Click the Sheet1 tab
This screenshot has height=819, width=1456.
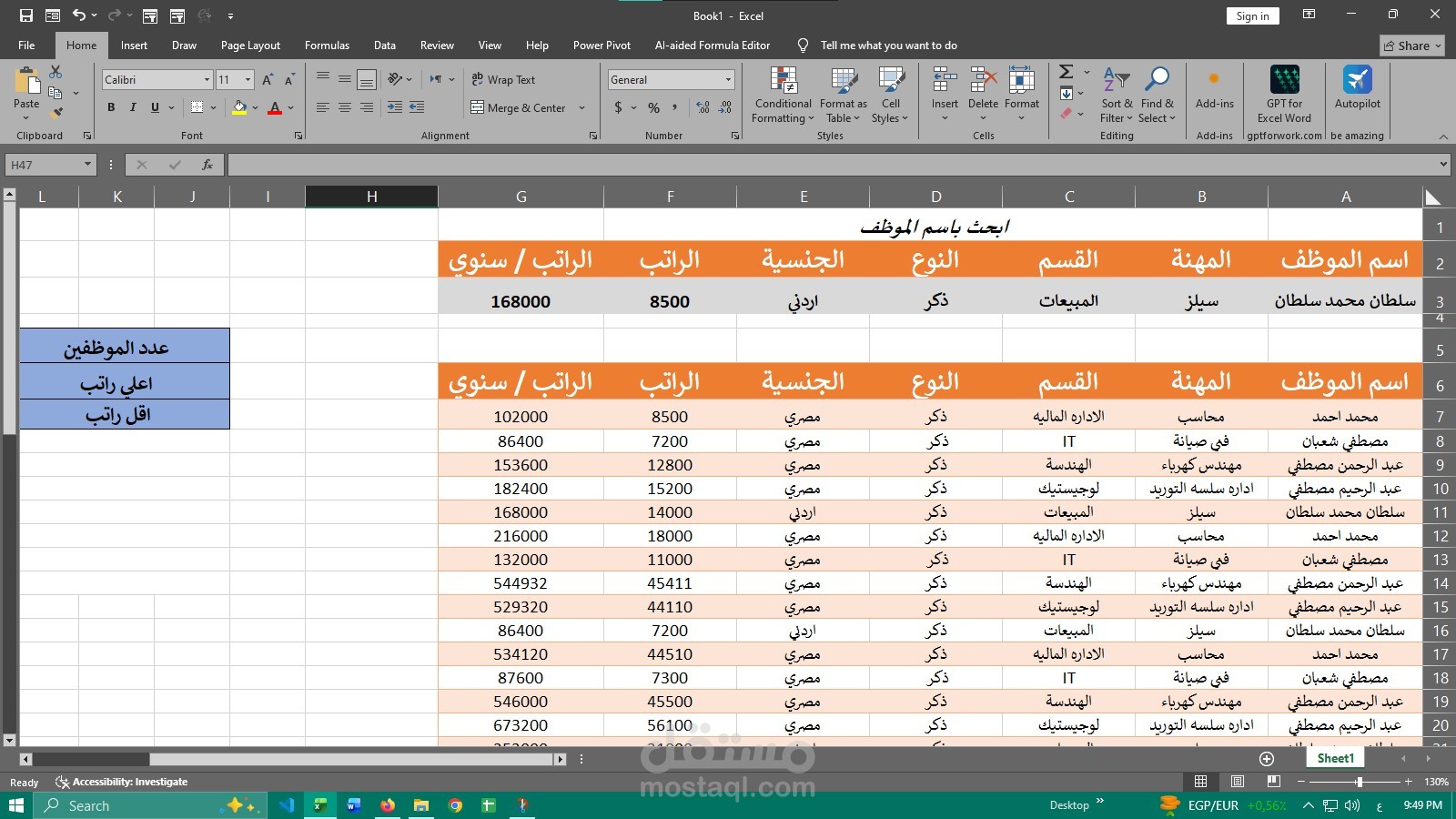(1335, 758)
